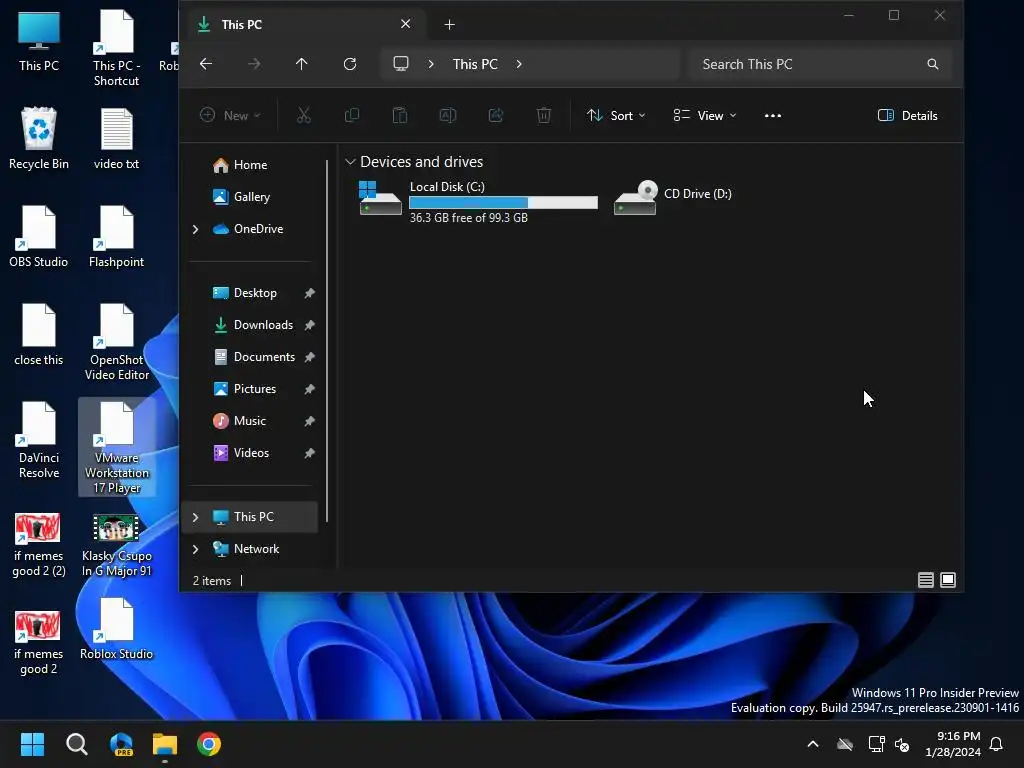1024x768 pixels.
Task: Open the New dropdown menu
Action: [x=230, y=116]
